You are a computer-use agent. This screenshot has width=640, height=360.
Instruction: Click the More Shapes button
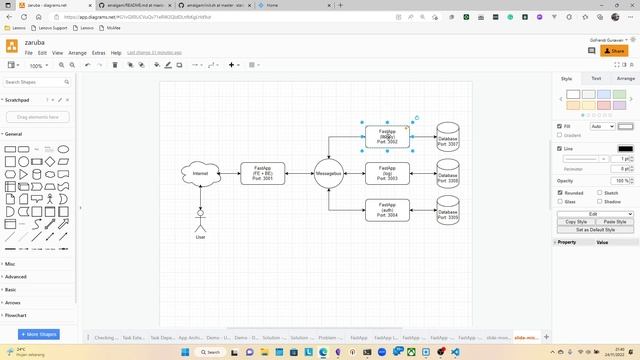pyautogui.click(x=39, y=334)
